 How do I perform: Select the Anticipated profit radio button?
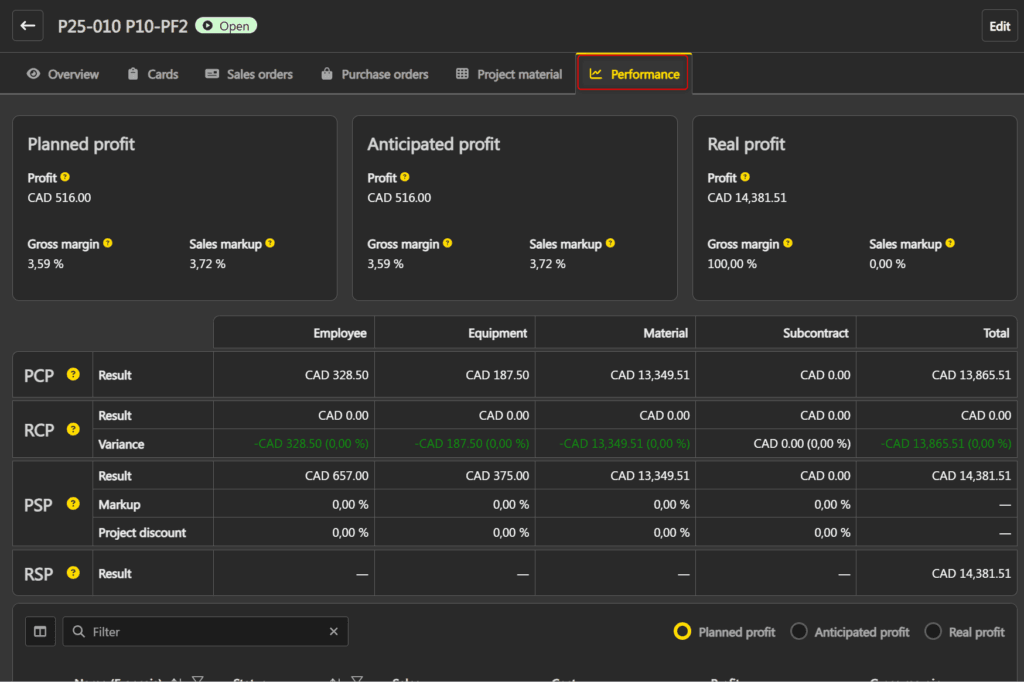(799, 632)
